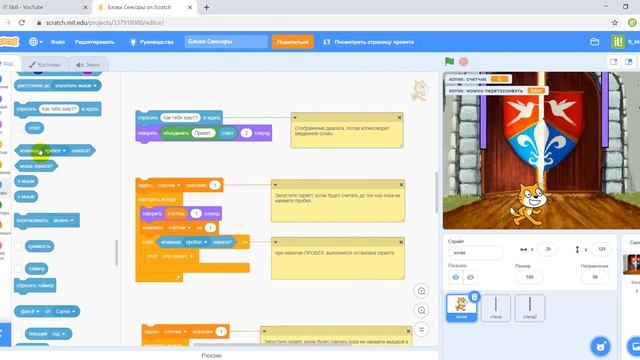The height and width of the screenshot is (360, 640).
Task: Hide the sprite with crossed eye icon
Action: [470, 277]
